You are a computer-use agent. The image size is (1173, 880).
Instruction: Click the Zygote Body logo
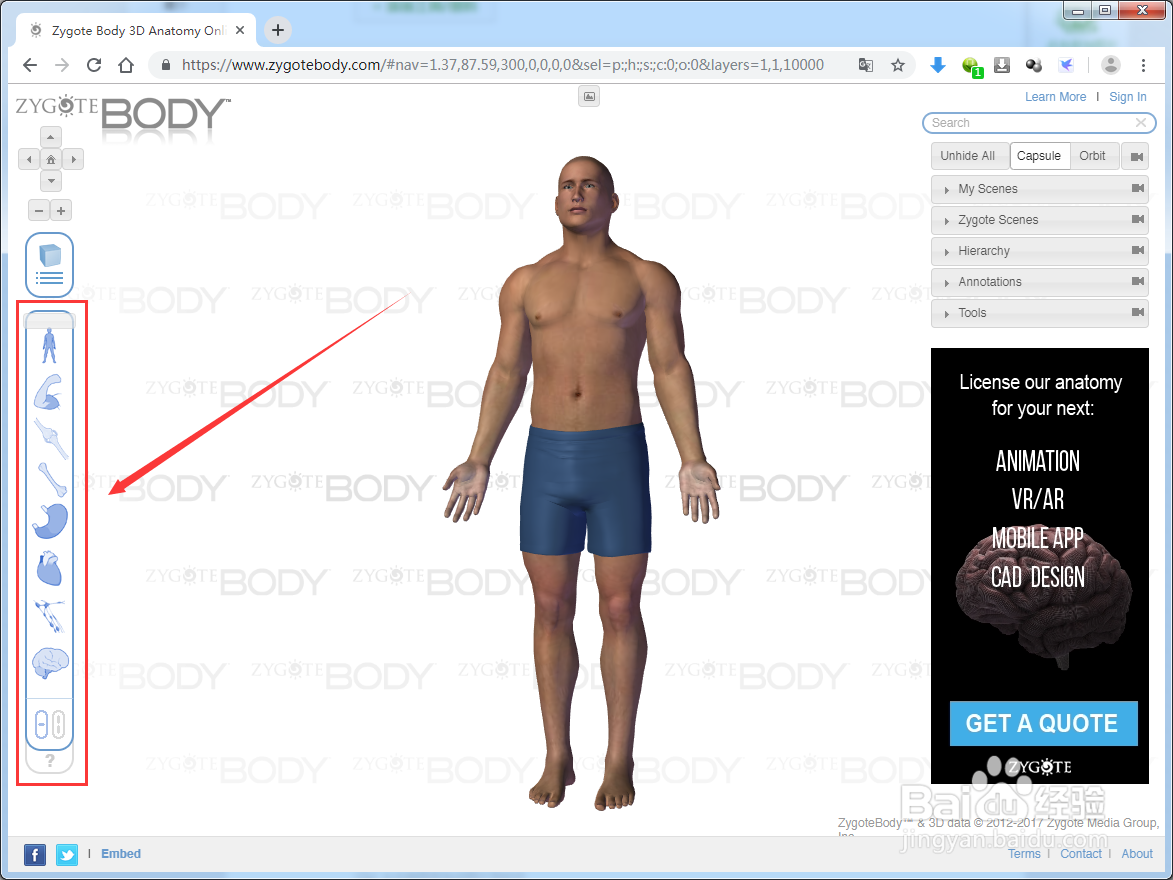coord(123,114)
